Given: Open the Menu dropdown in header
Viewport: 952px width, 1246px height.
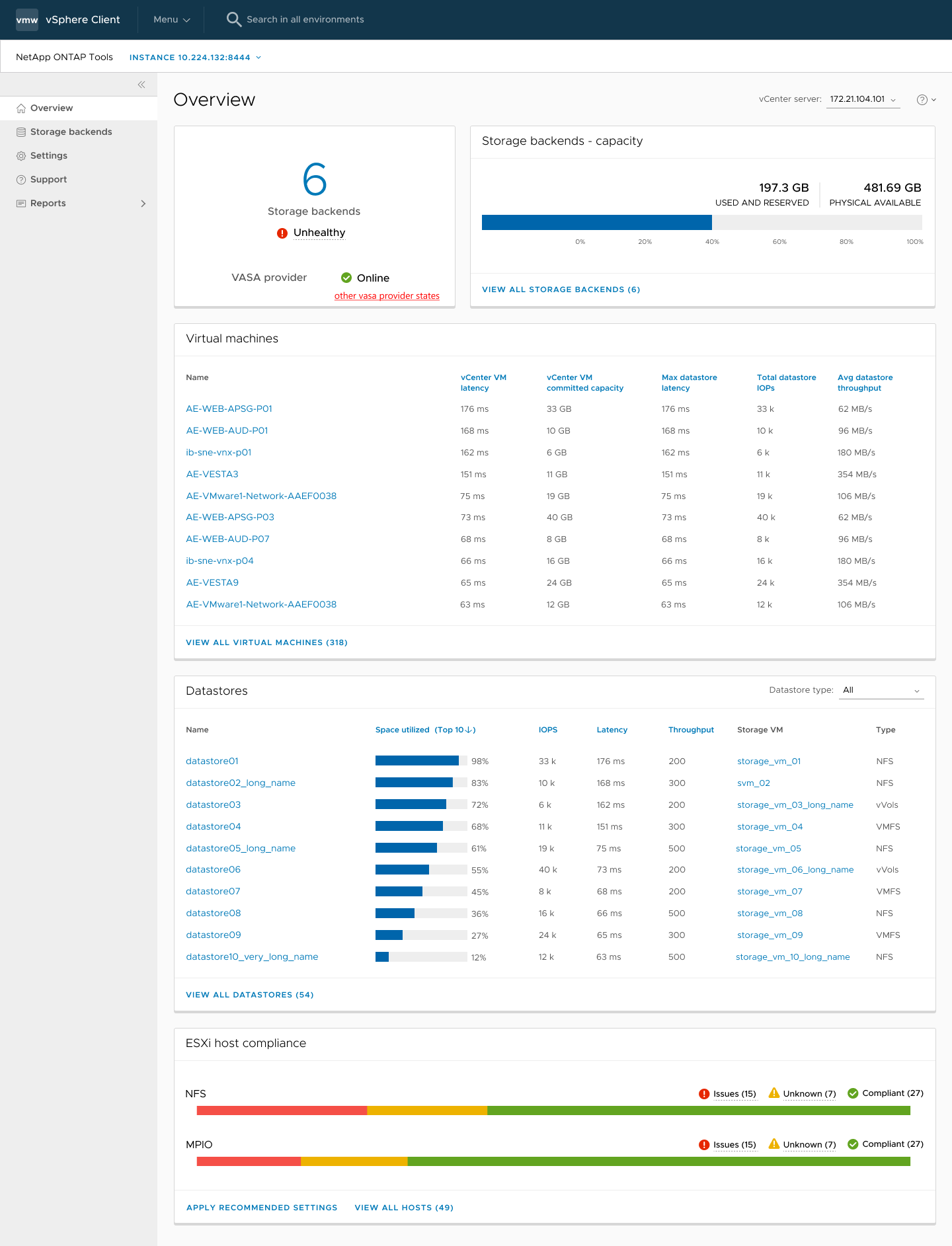Looking at the screenshot, I should pos(171,20).
